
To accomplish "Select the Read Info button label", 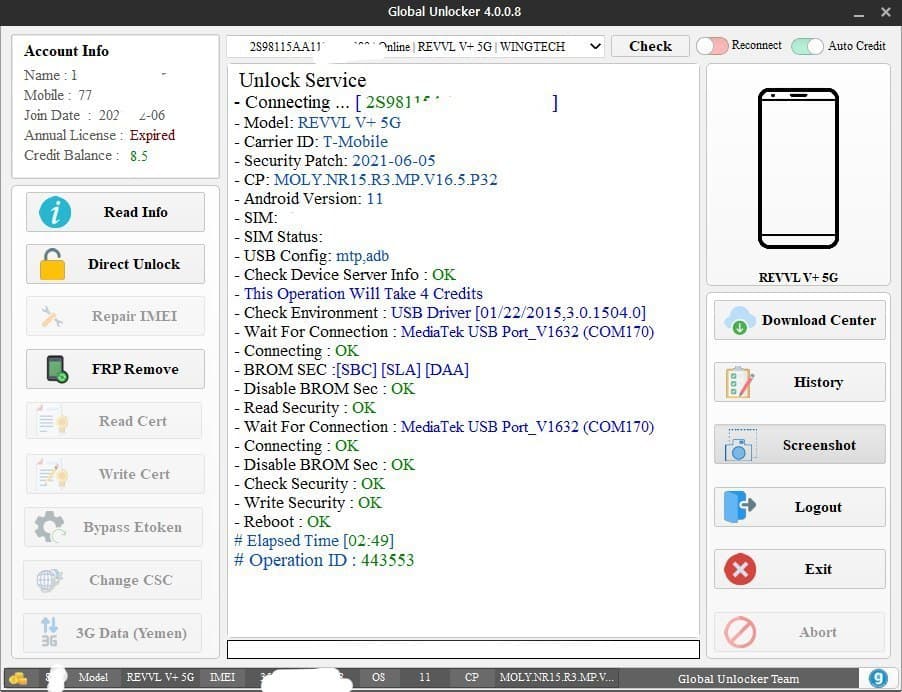I will [136, 212].
